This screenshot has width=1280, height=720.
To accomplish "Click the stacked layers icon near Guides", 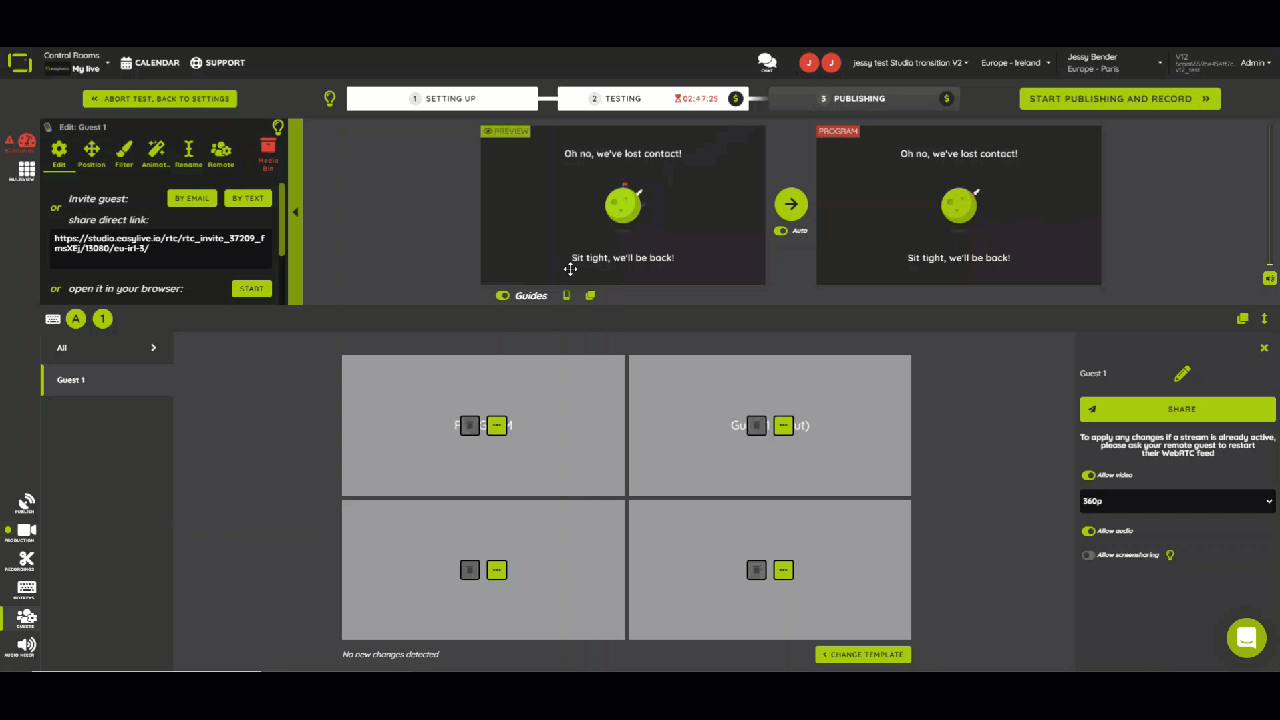I will pos(590,295).
